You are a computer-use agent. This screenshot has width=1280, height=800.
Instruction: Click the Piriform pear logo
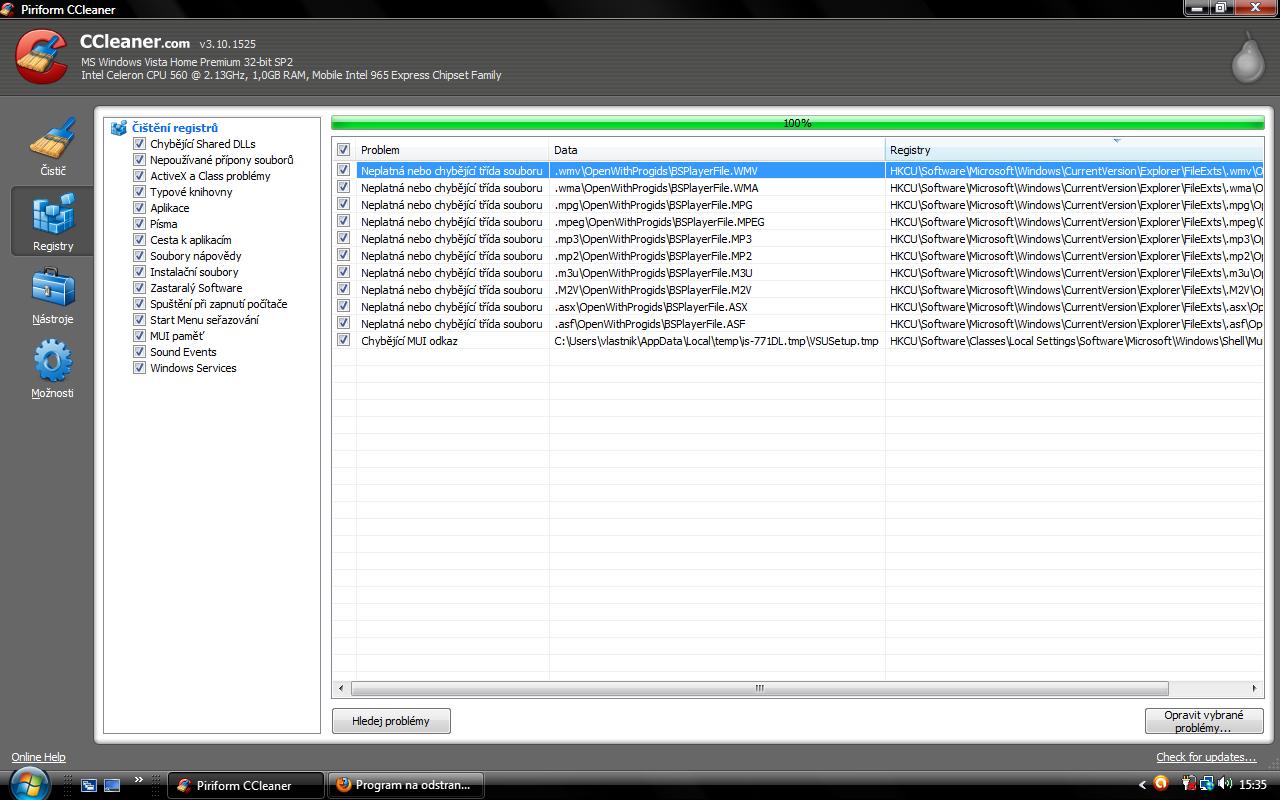click(x=1248, y=57)
